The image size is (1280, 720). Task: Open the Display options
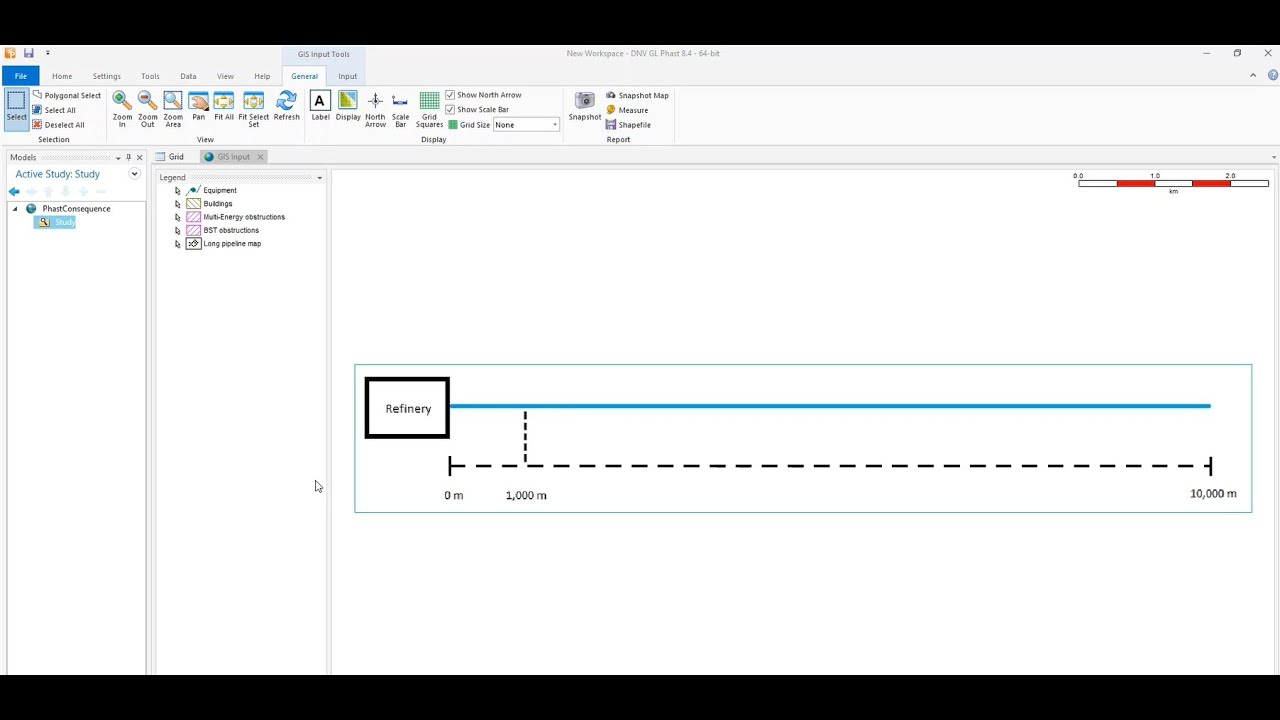[348, 108]
